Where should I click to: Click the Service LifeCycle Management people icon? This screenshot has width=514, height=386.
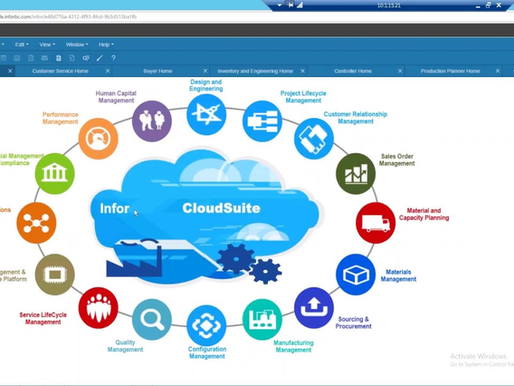pos(98,308)
